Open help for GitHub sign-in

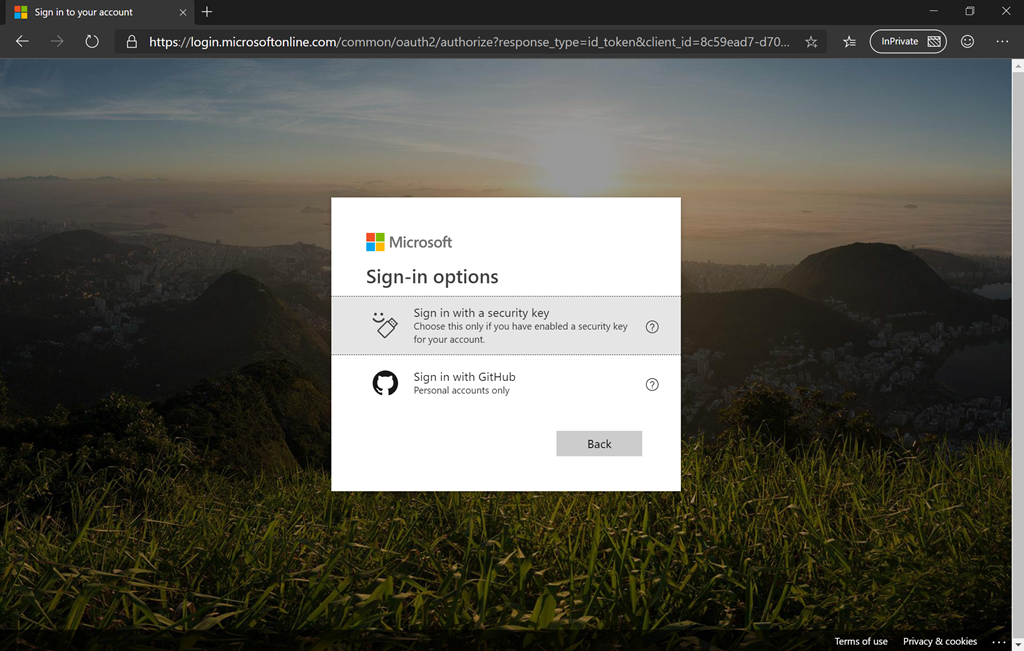click(652, 385)
